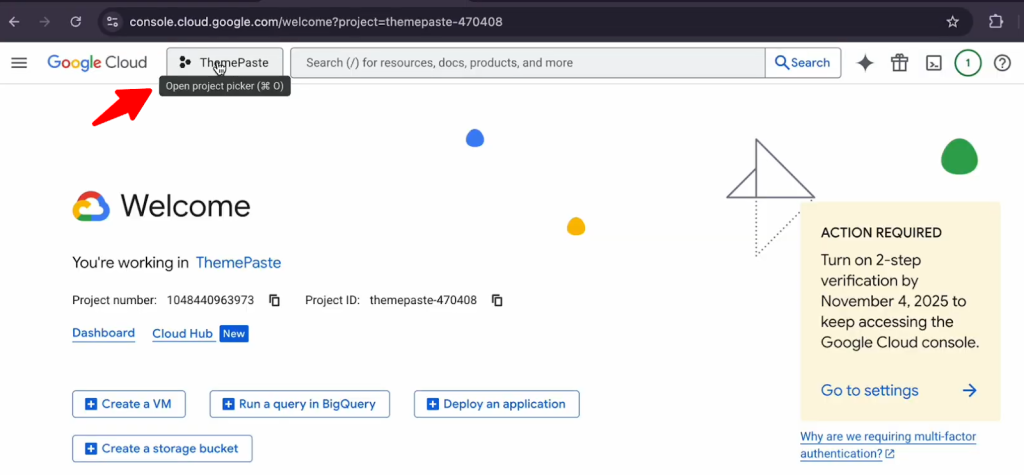Click Deploy an application button
1024x475 pixels.
pos(496,404)
